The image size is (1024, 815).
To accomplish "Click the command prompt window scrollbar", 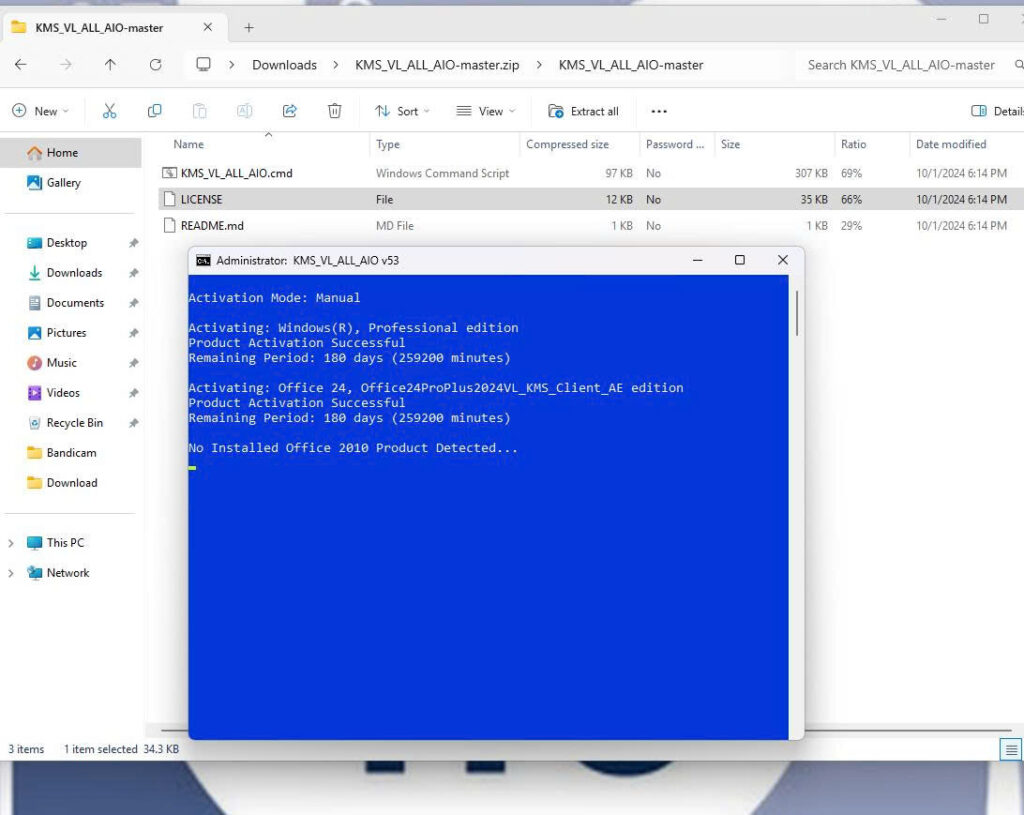I will 796,314.
